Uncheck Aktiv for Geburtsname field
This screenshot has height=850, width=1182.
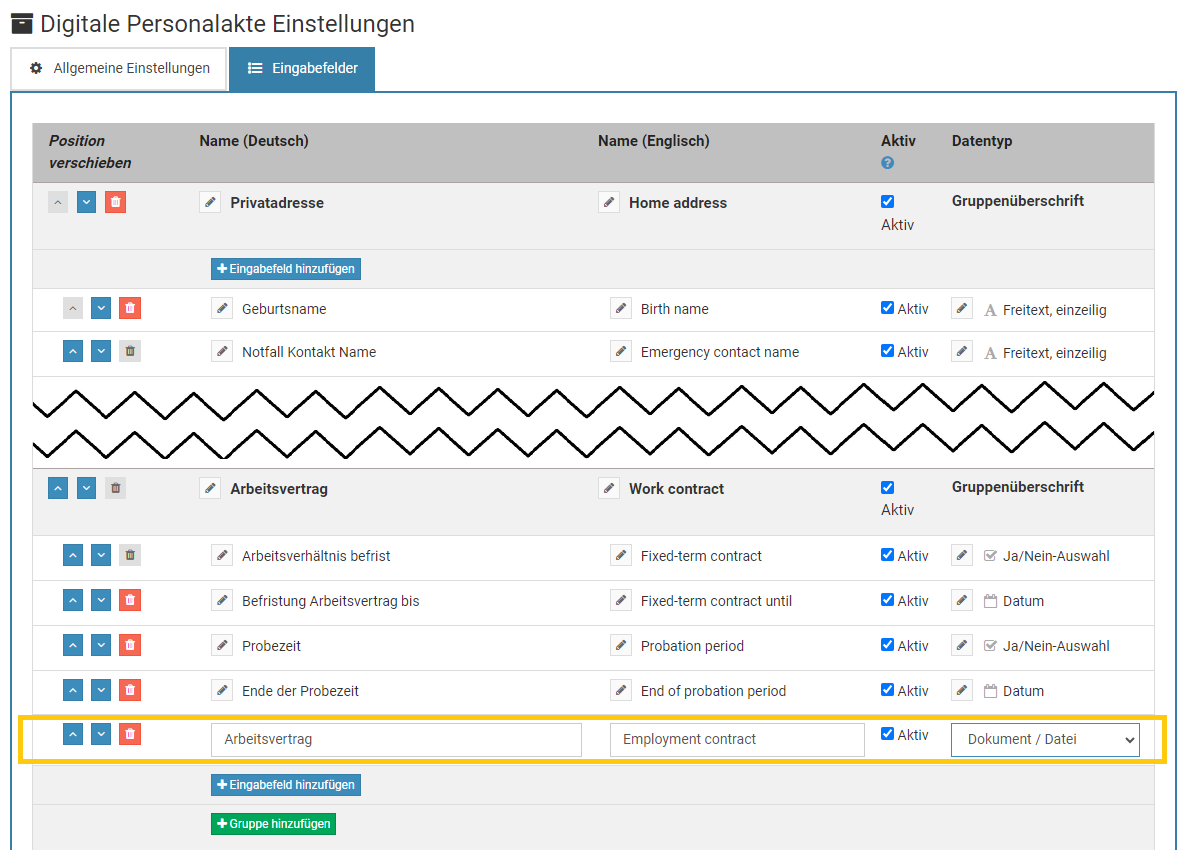coord(887,308)
